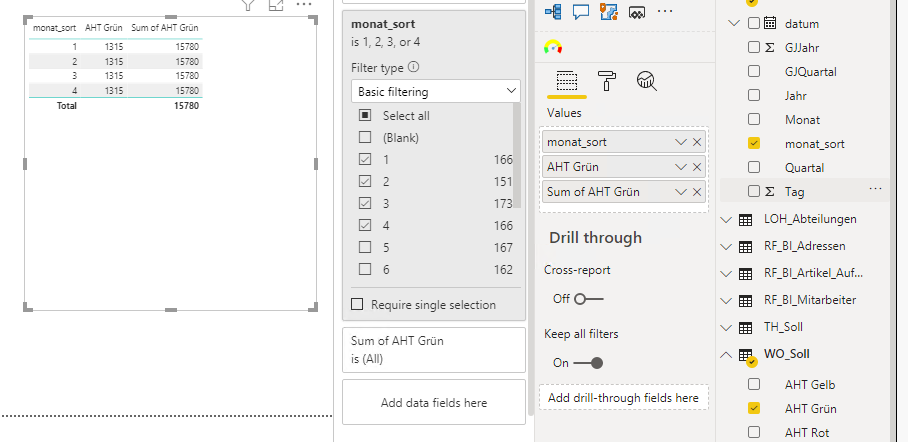
Task: Click the Add data fields here box
Action: coord(434,403)
